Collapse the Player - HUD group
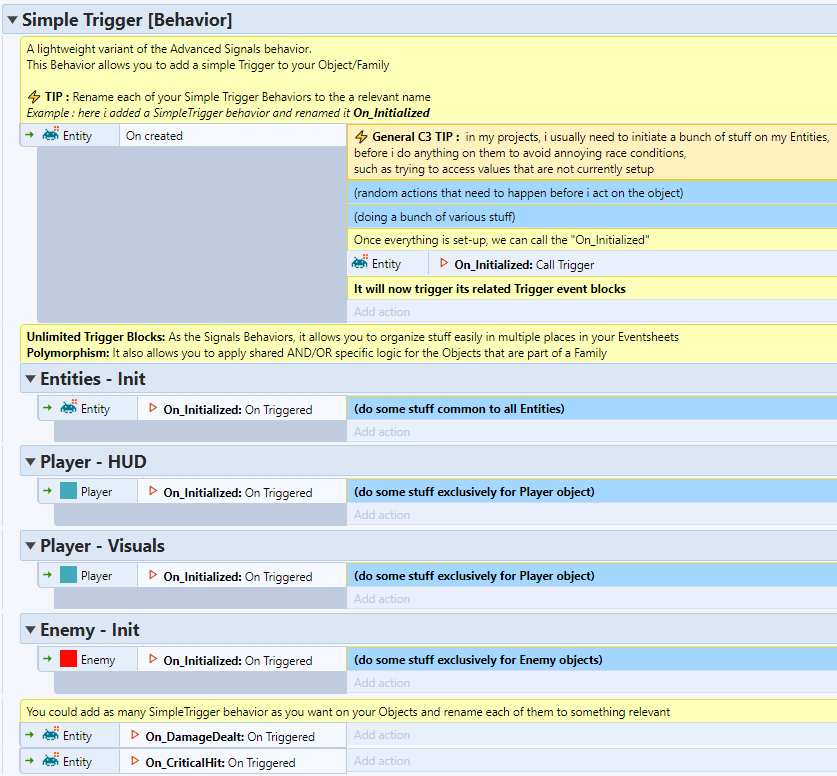This screenshot has width=837, height=776. [30, 462]
